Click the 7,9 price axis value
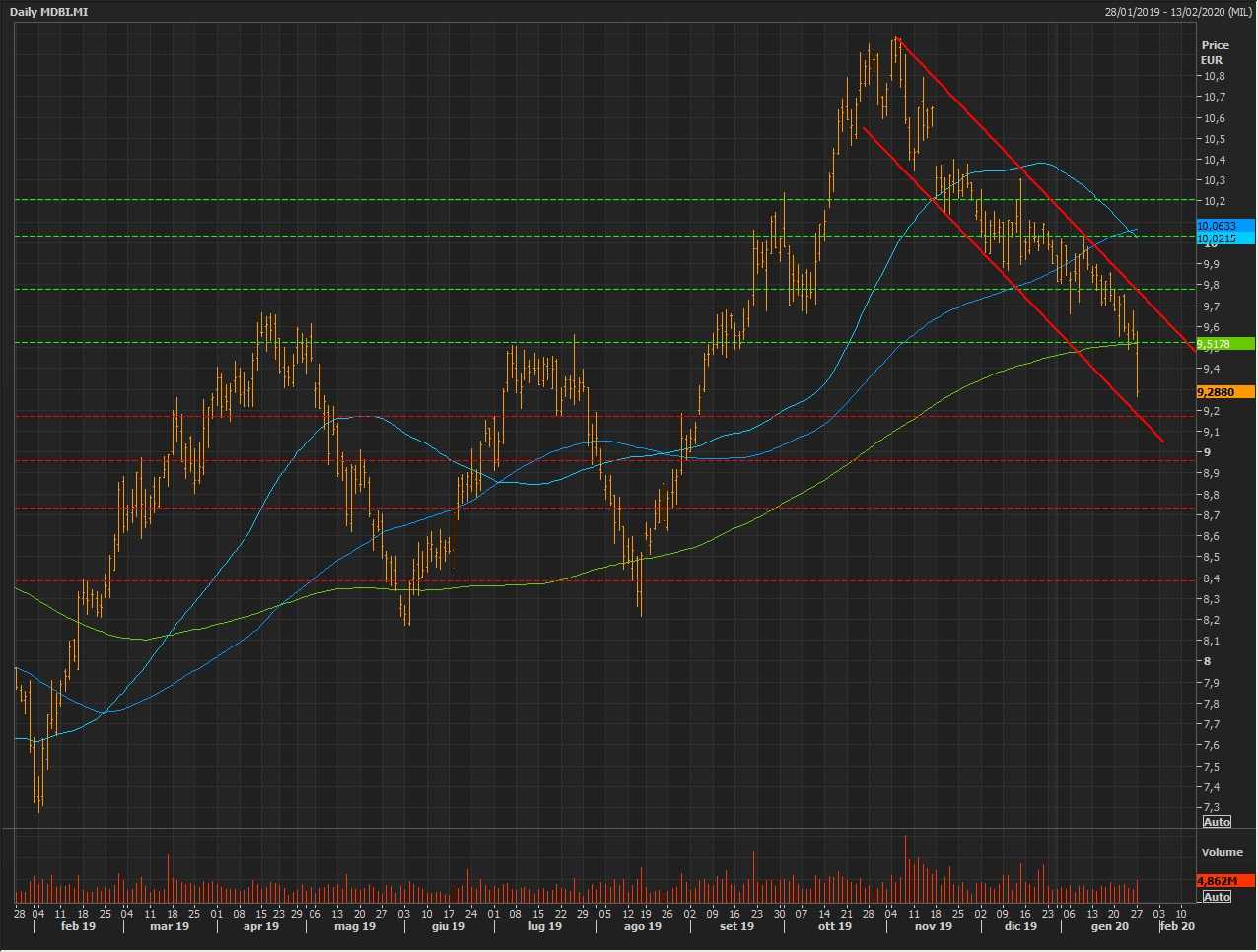The image size is (1258, 952). click(x=1211, y=683)
